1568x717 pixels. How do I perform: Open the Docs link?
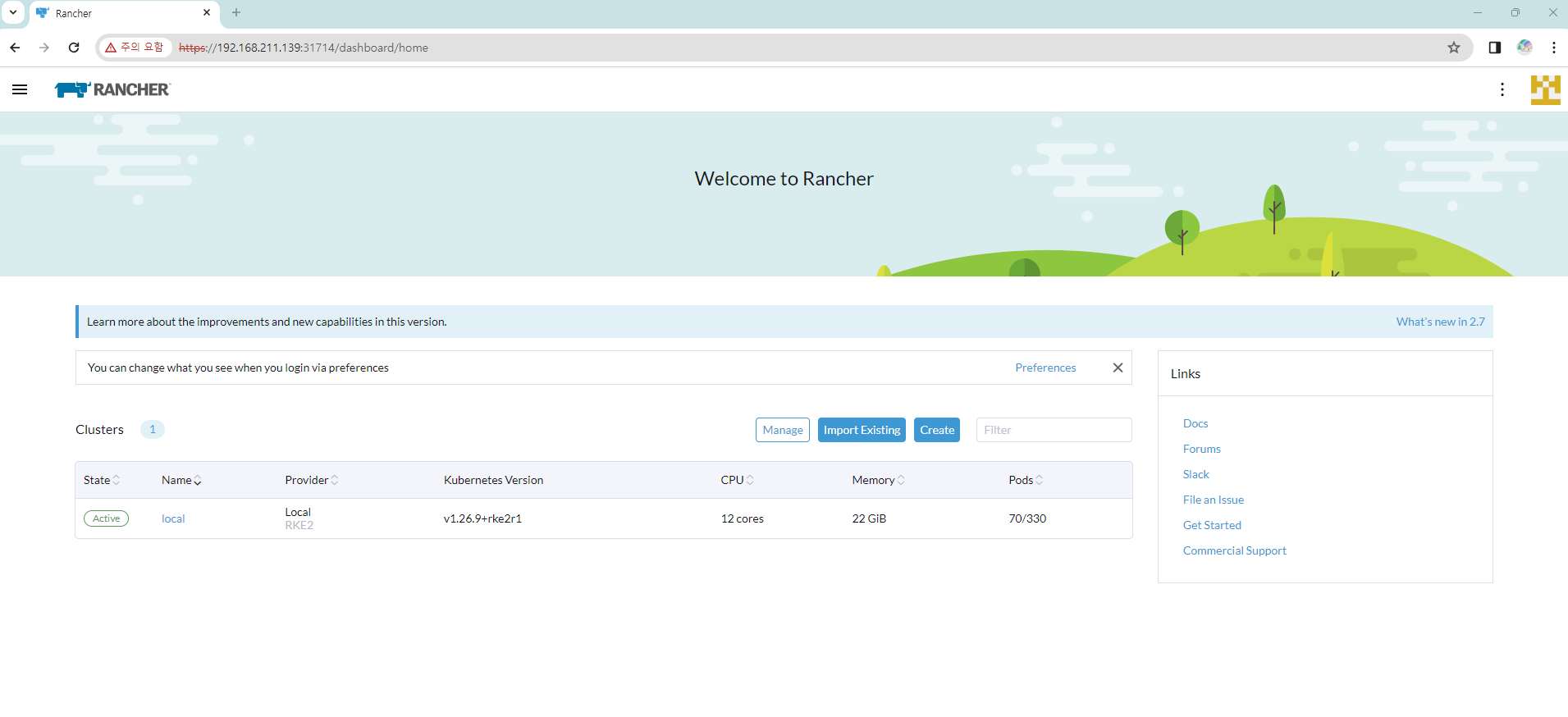coord(1195,423)
